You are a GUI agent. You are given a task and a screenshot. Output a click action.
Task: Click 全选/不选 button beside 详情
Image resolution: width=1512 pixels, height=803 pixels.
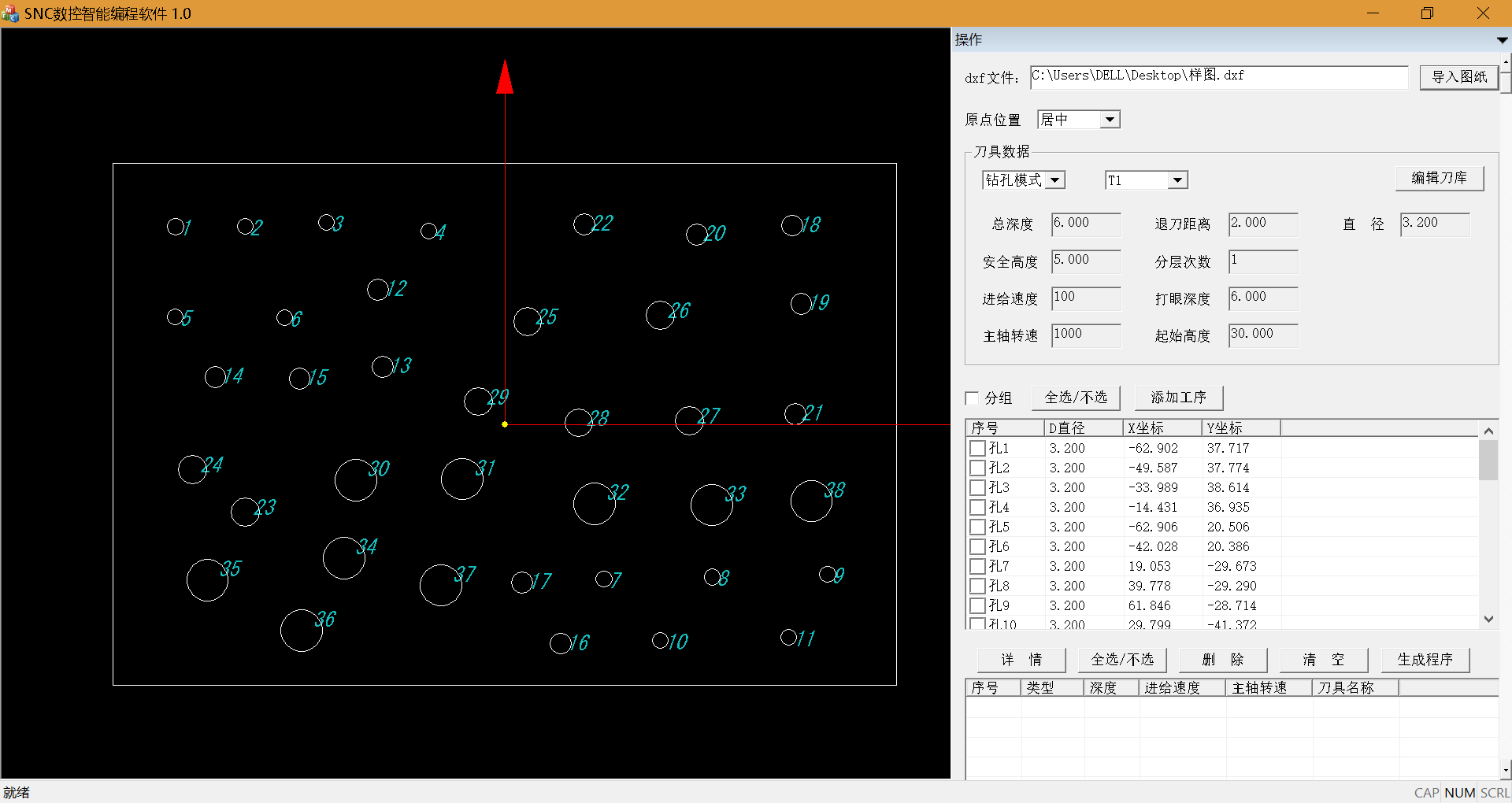point(1122,660)
